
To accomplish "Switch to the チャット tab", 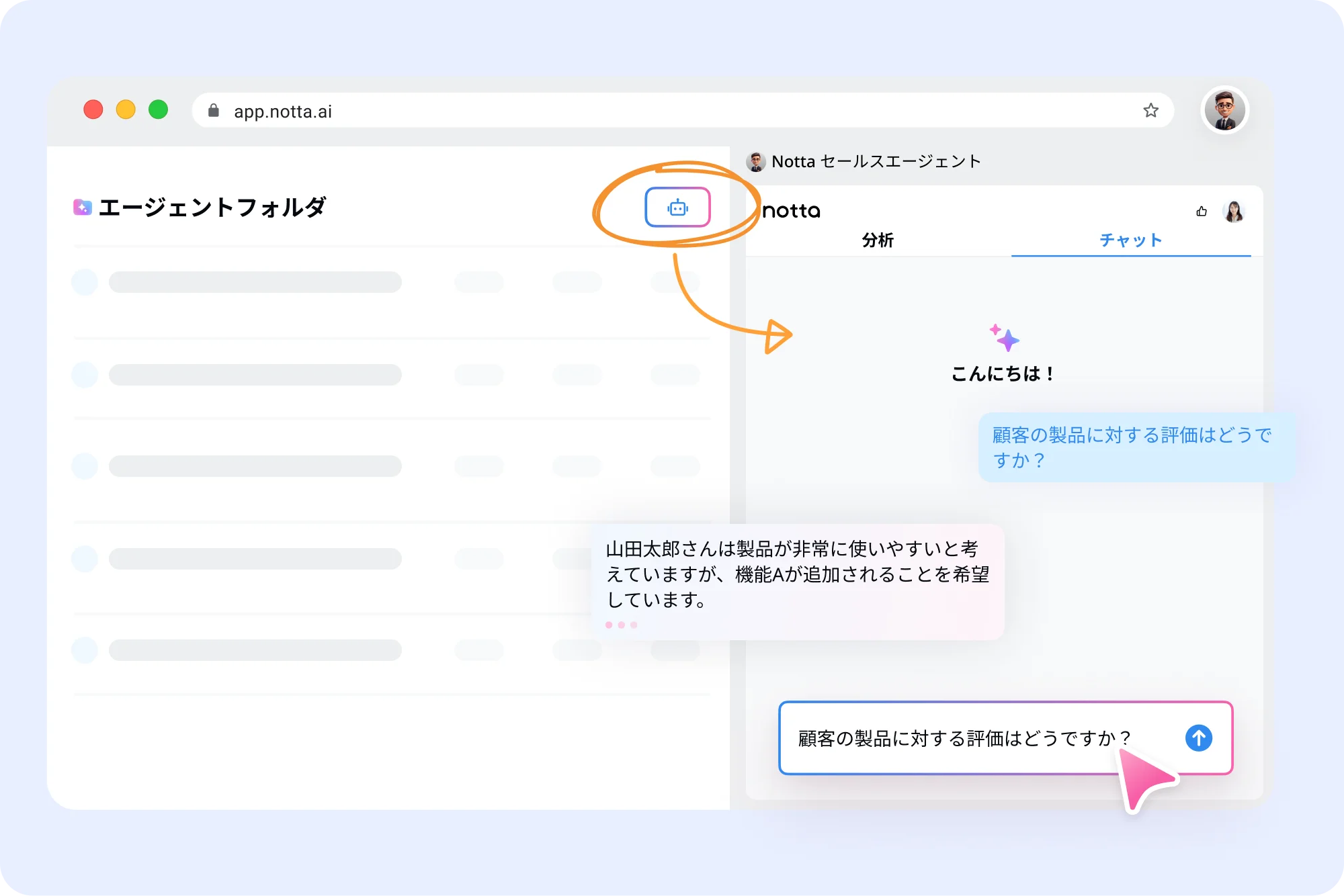I will [1130, 240].
